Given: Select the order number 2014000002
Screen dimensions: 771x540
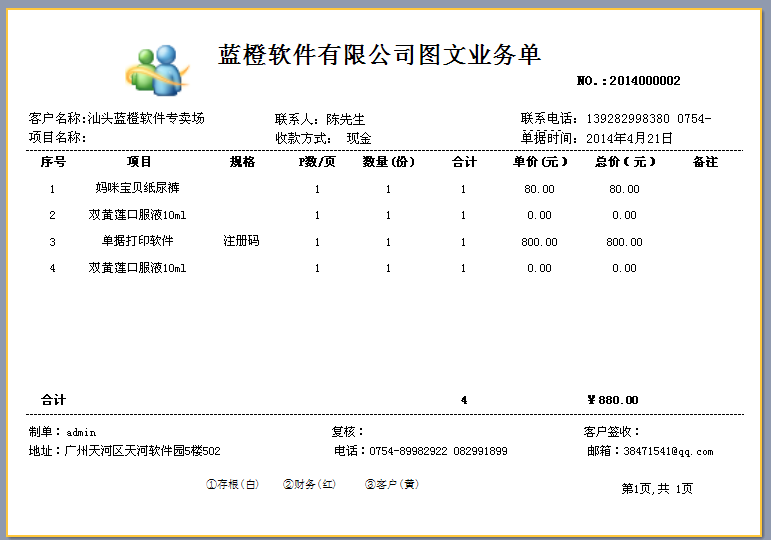Looking at the screenshot, I should (x=644, y=81).
